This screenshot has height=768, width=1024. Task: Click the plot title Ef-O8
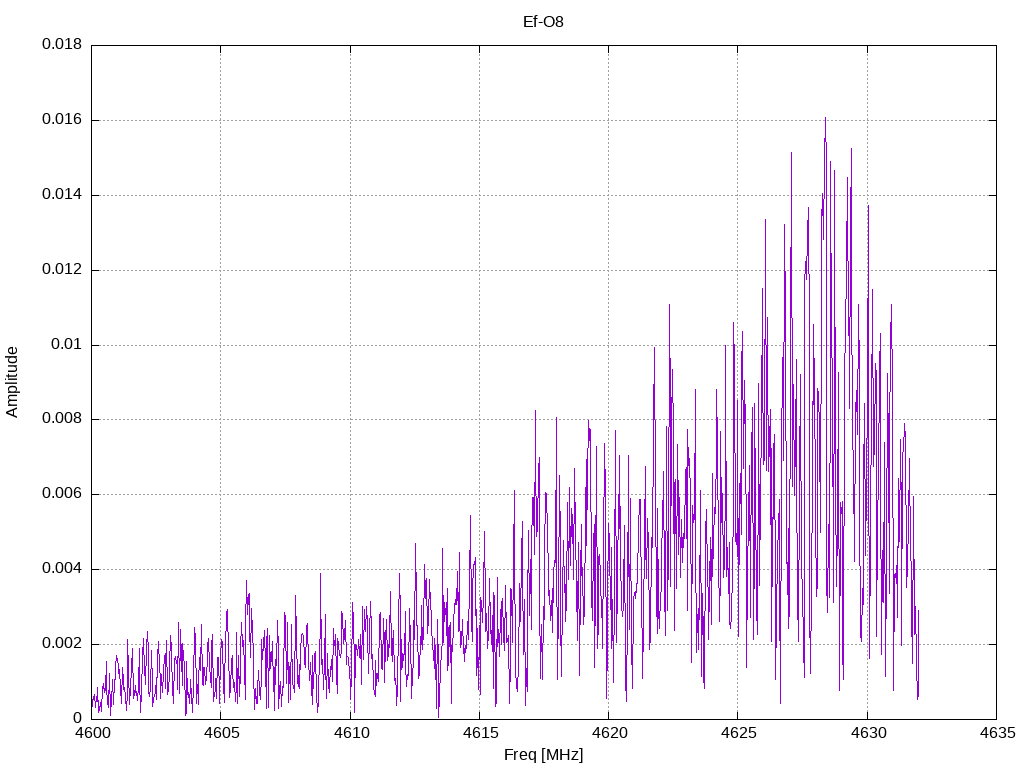[543, 22]
